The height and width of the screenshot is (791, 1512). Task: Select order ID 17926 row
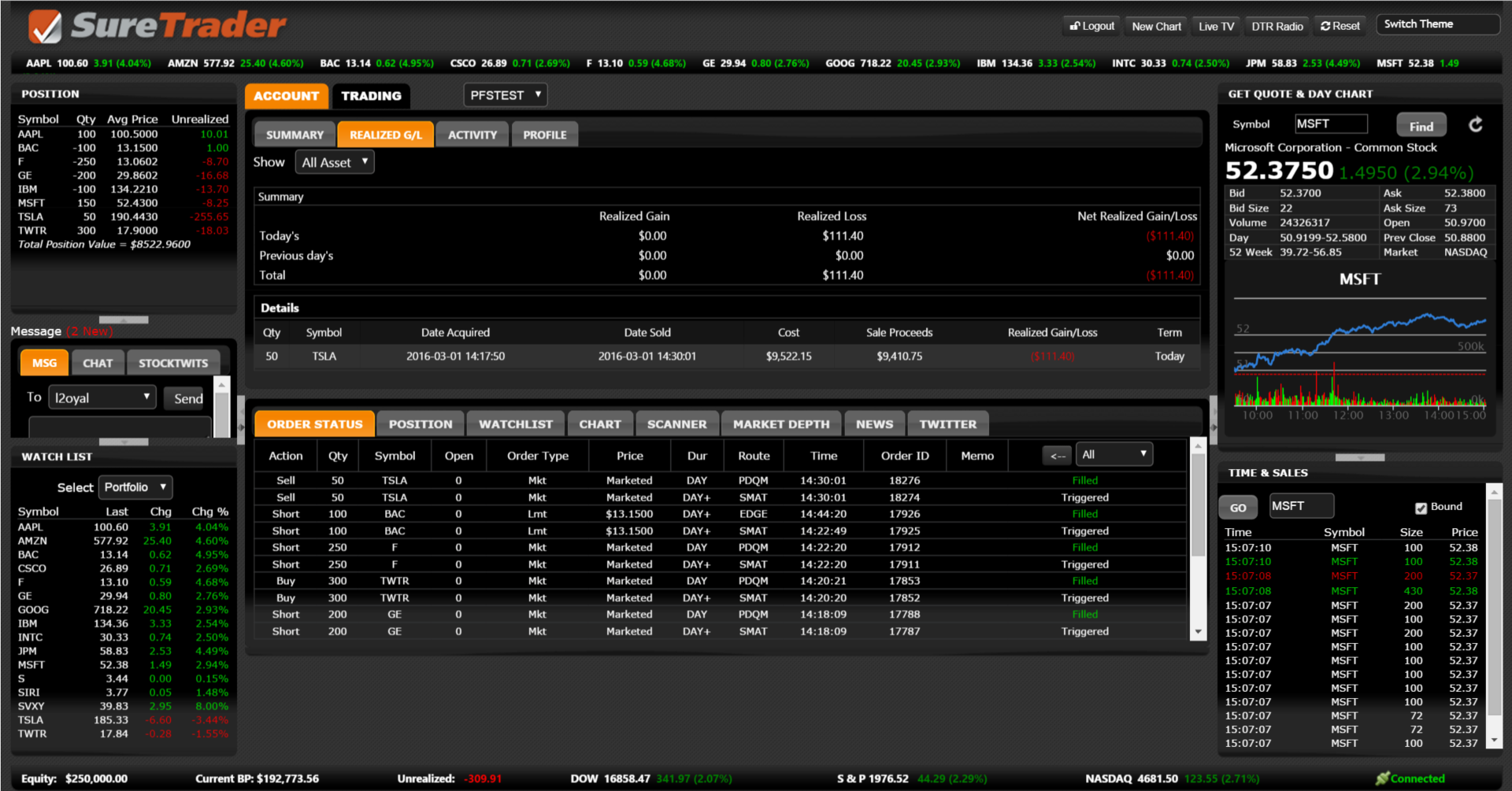721,514
